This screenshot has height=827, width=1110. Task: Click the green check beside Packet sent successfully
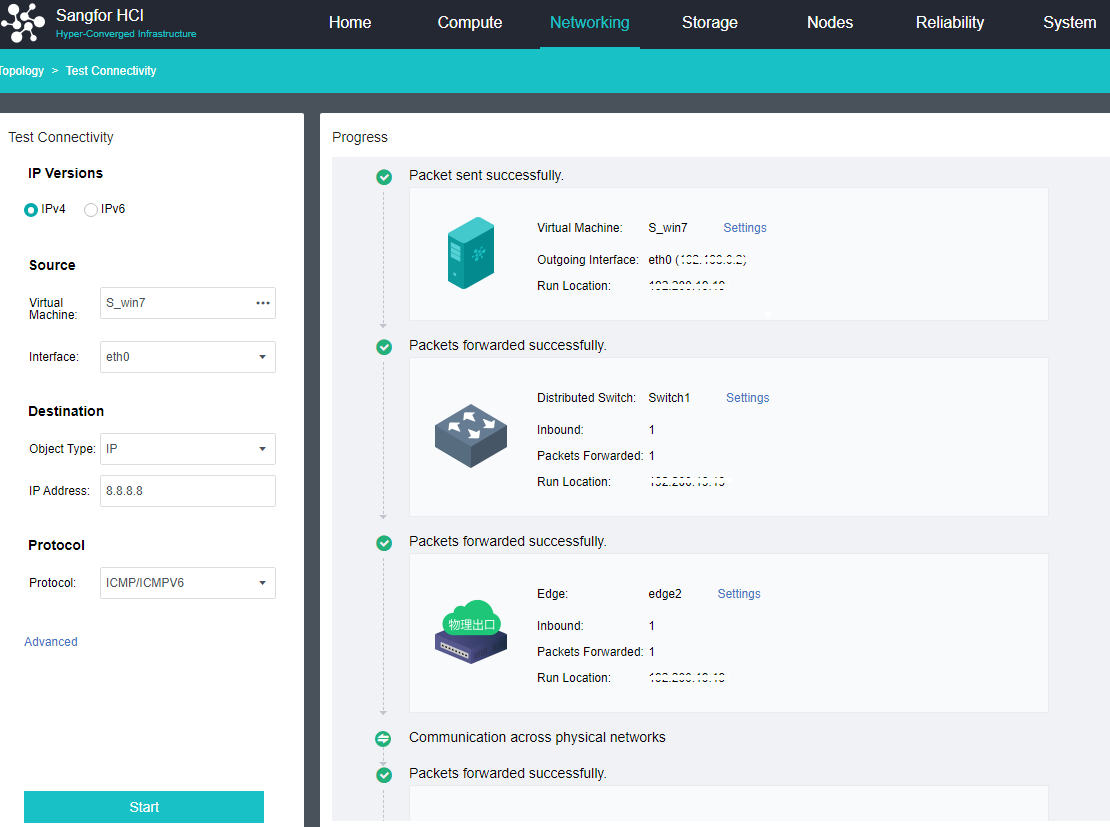[x=384, y=177]
